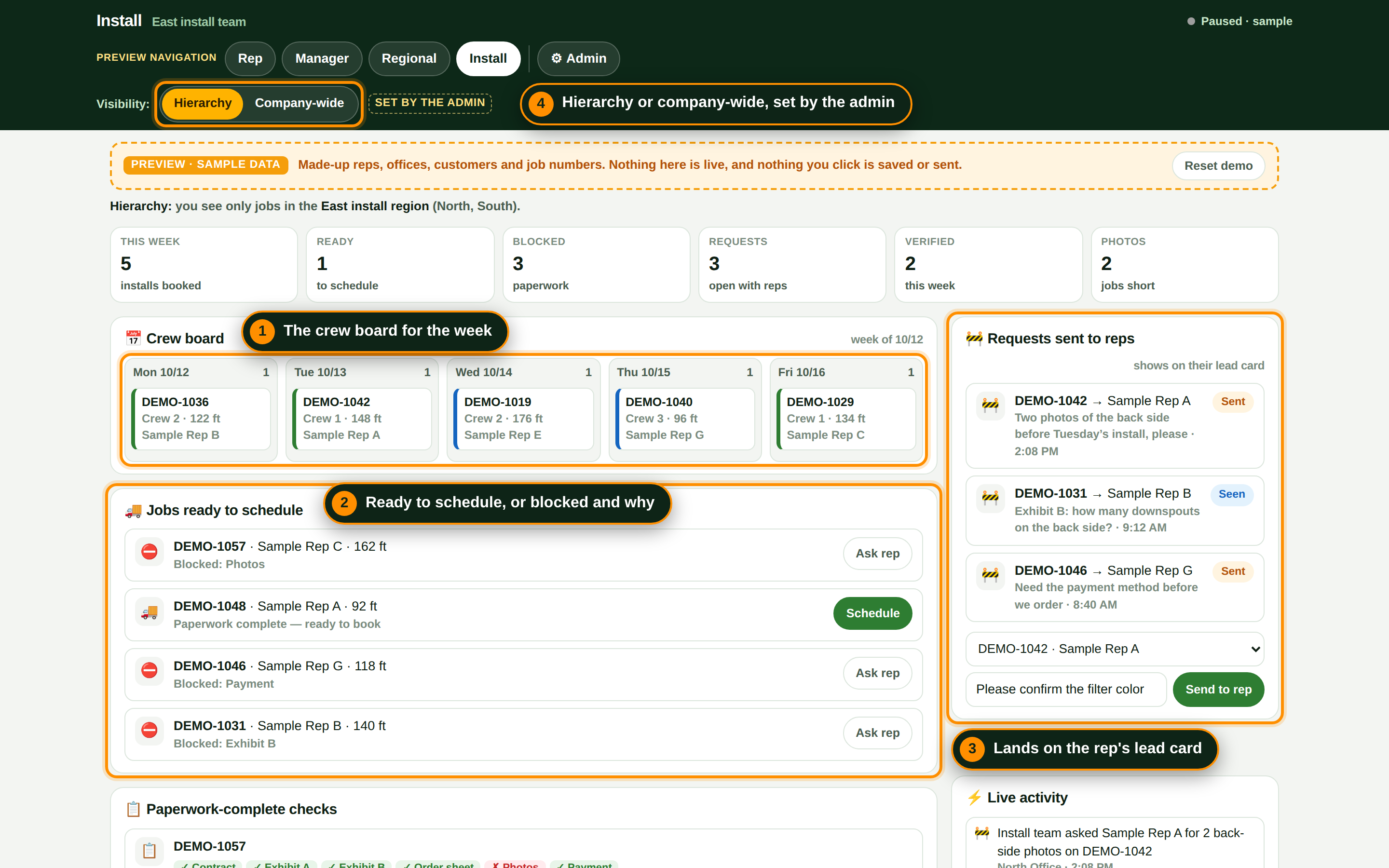Click the Paused · sample status indicator
1389x868 pixels.
1240,21
